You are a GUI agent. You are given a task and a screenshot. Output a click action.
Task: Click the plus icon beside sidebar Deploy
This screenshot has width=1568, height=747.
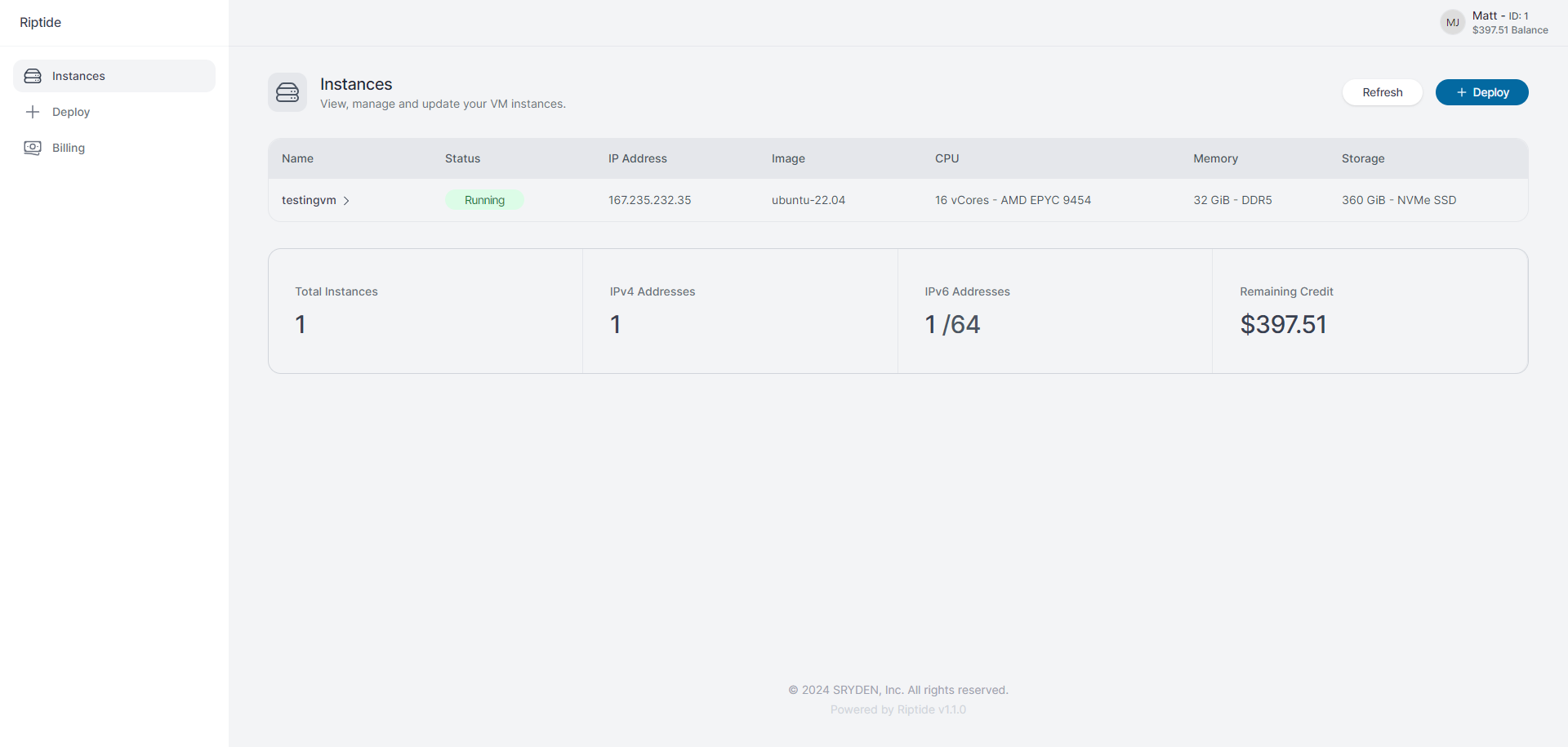[33, 112]
